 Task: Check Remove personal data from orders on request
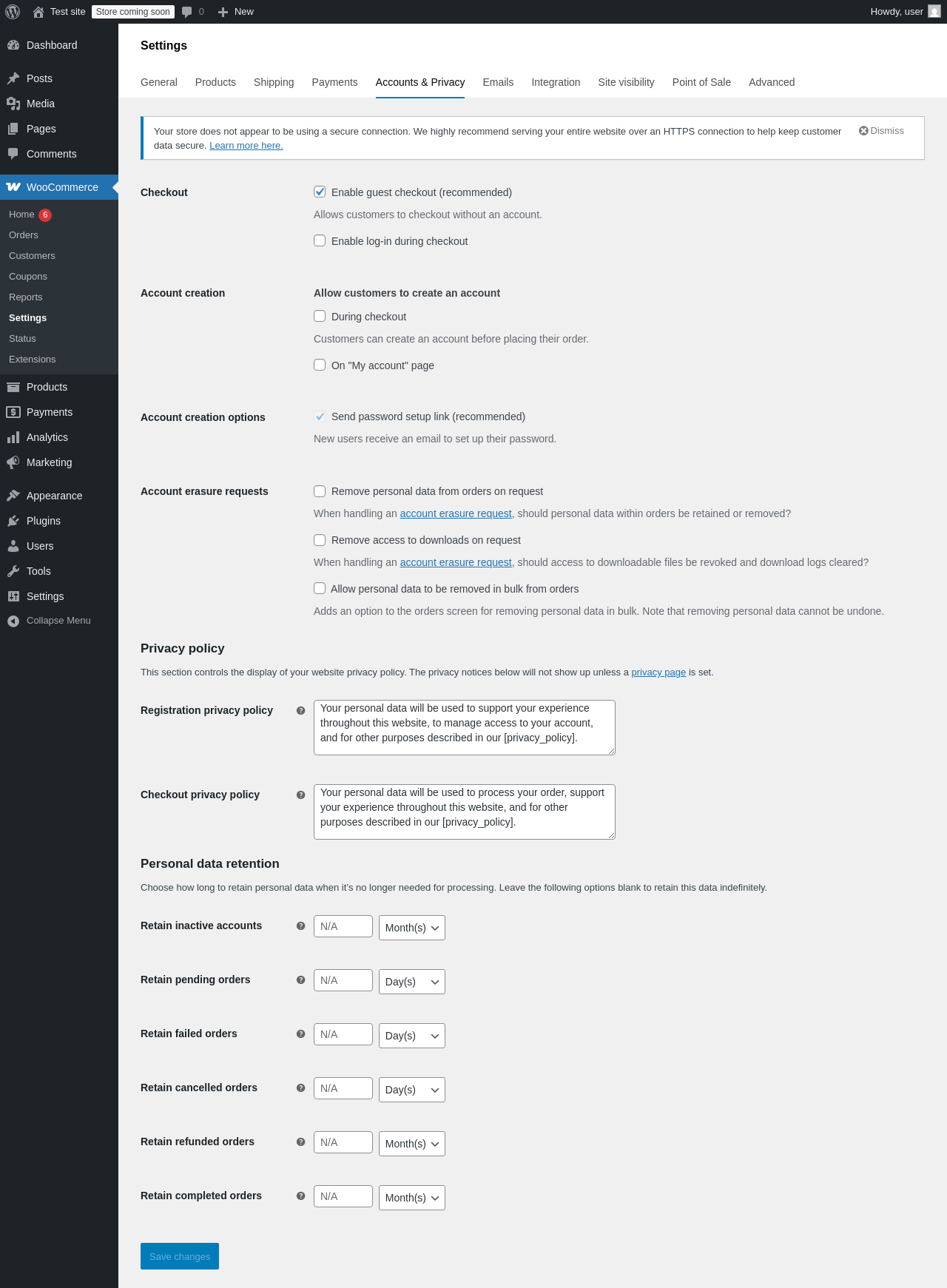320,491
